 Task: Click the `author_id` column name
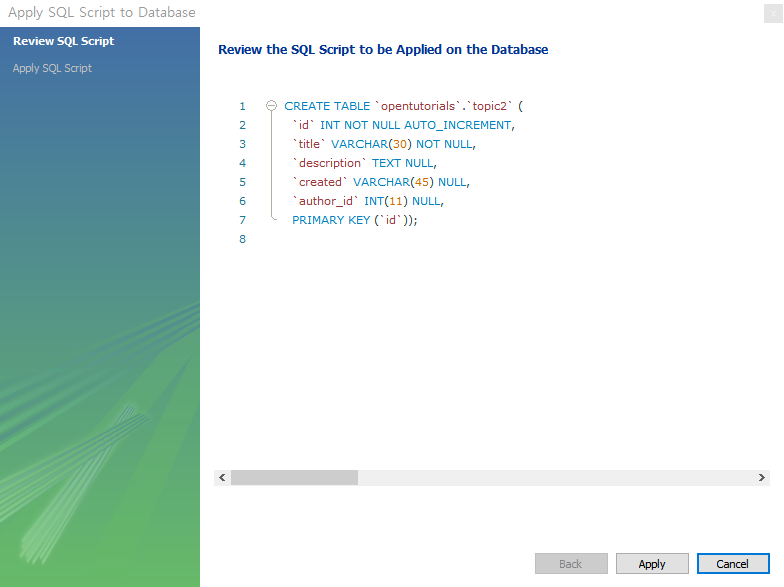325,201
